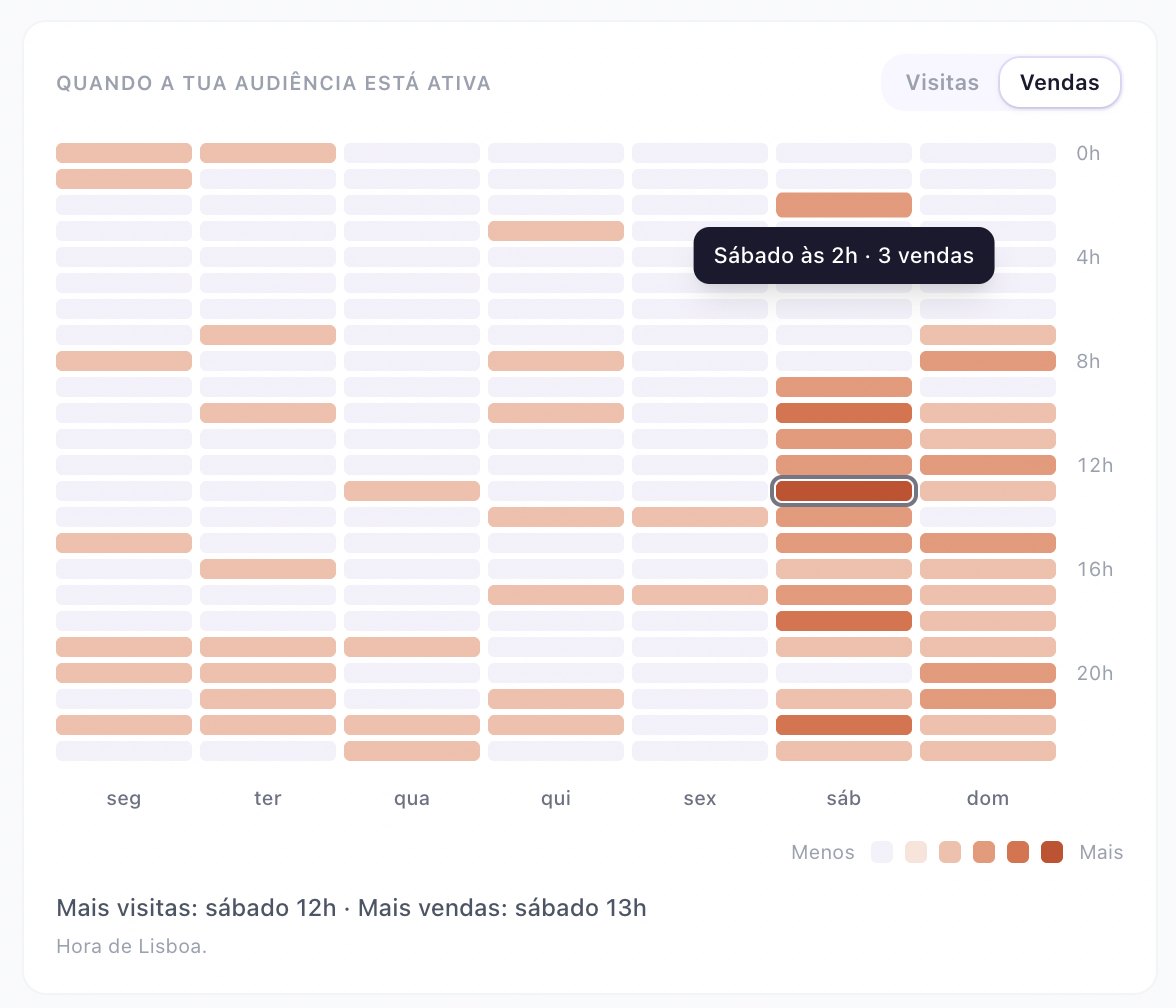Select the sábado 9h heatmap cell
This screenshot has height=1008, width=1176.
point(844,387)
